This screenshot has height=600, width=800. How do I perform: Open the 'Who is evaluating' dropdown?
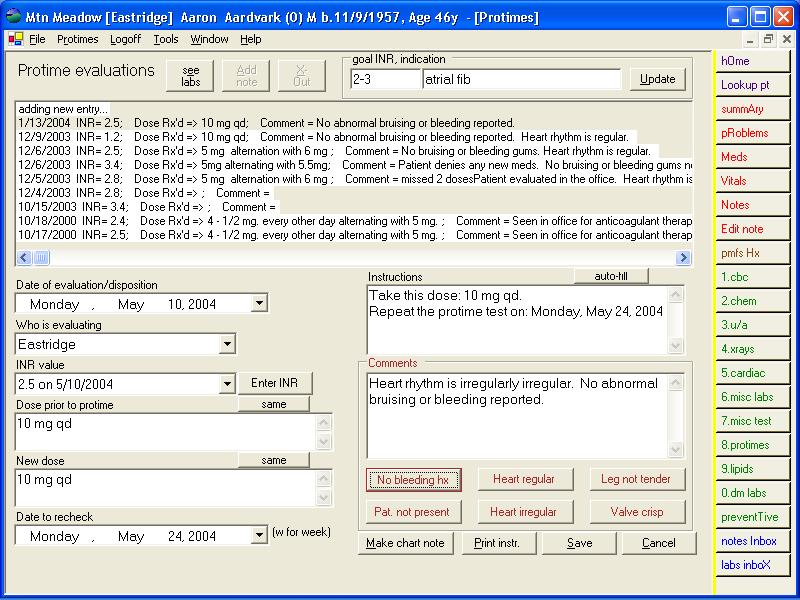tap(227, 344)
